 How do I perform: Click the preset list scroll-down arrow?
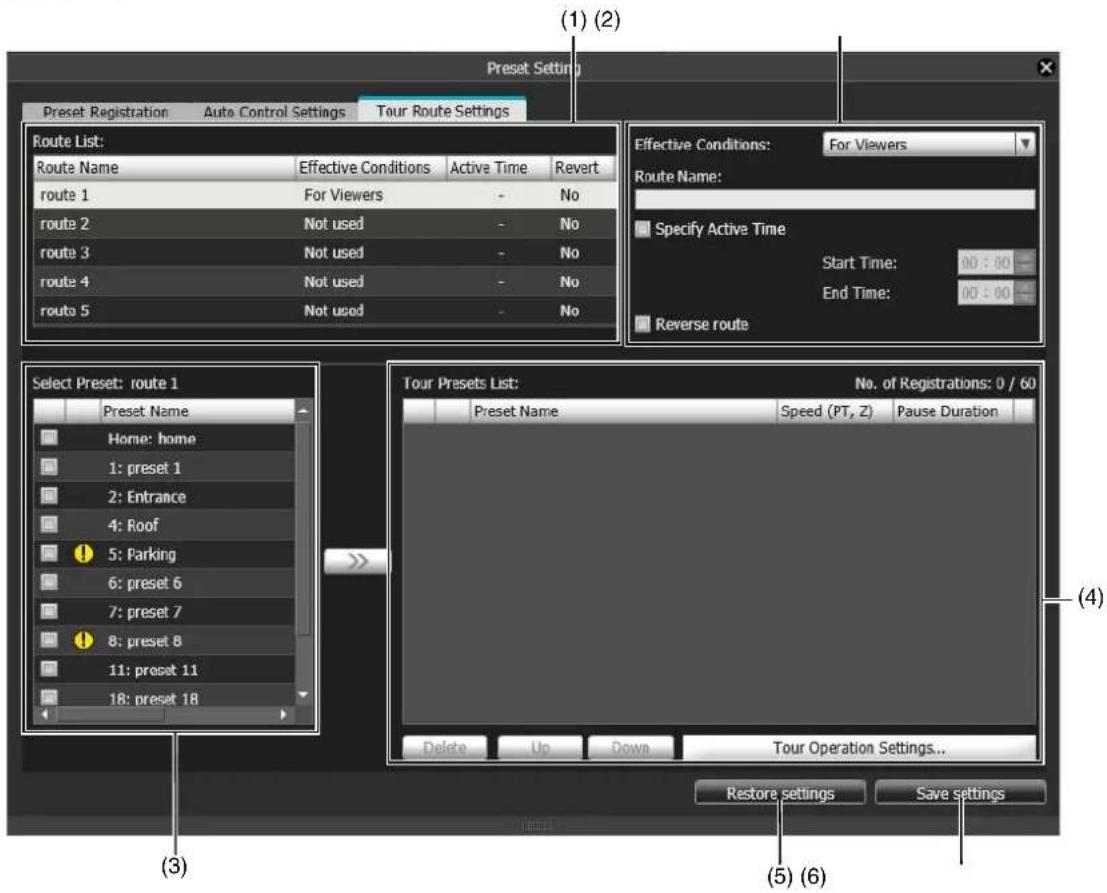(x=304, y=695)
